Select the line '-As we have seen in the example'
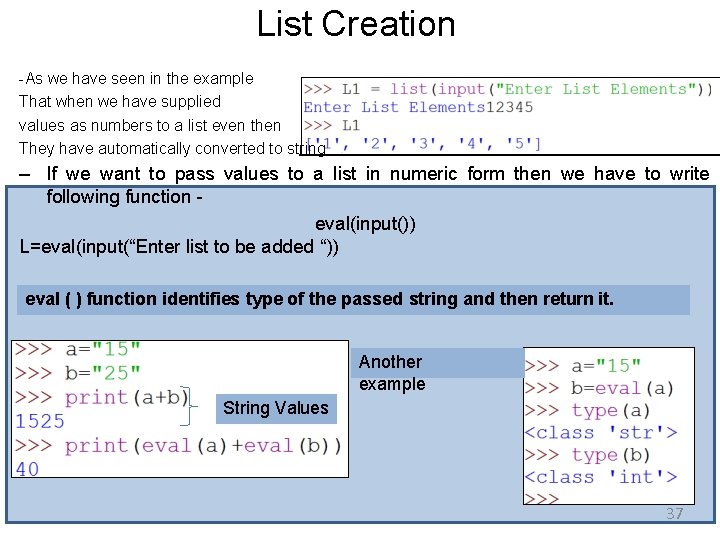The image size is (720, 540). 136,79
